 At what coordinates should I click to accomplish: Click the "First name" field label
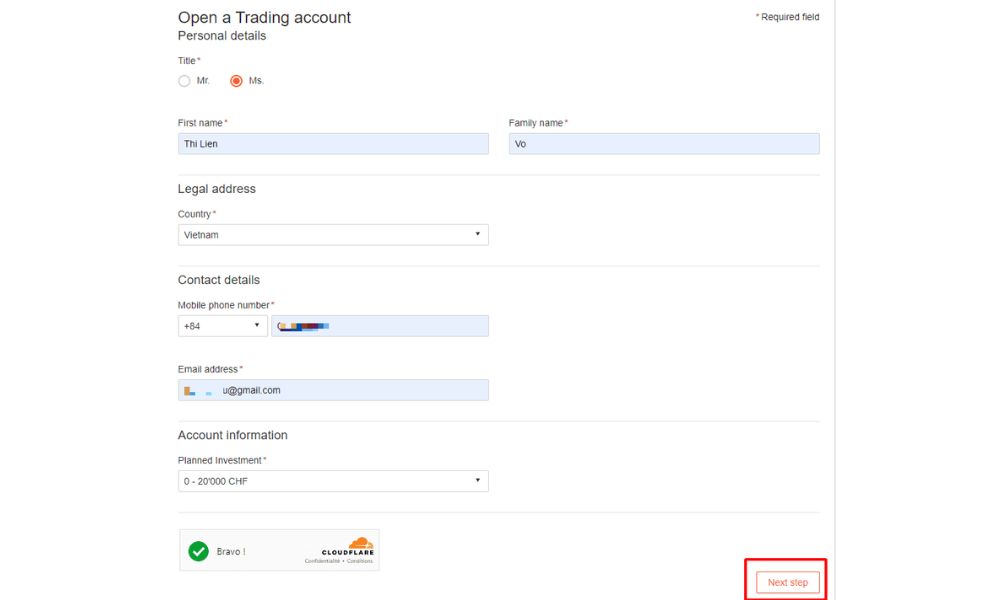coord(200,123)
